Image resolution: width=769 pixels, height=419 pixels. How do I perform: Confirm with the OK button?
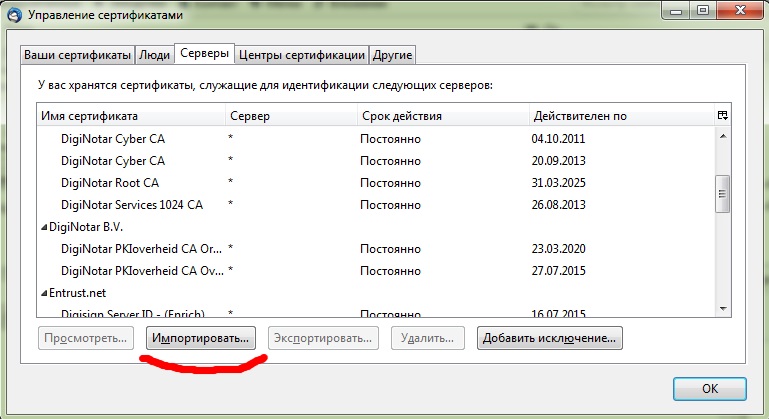click(x=710, y=389)
